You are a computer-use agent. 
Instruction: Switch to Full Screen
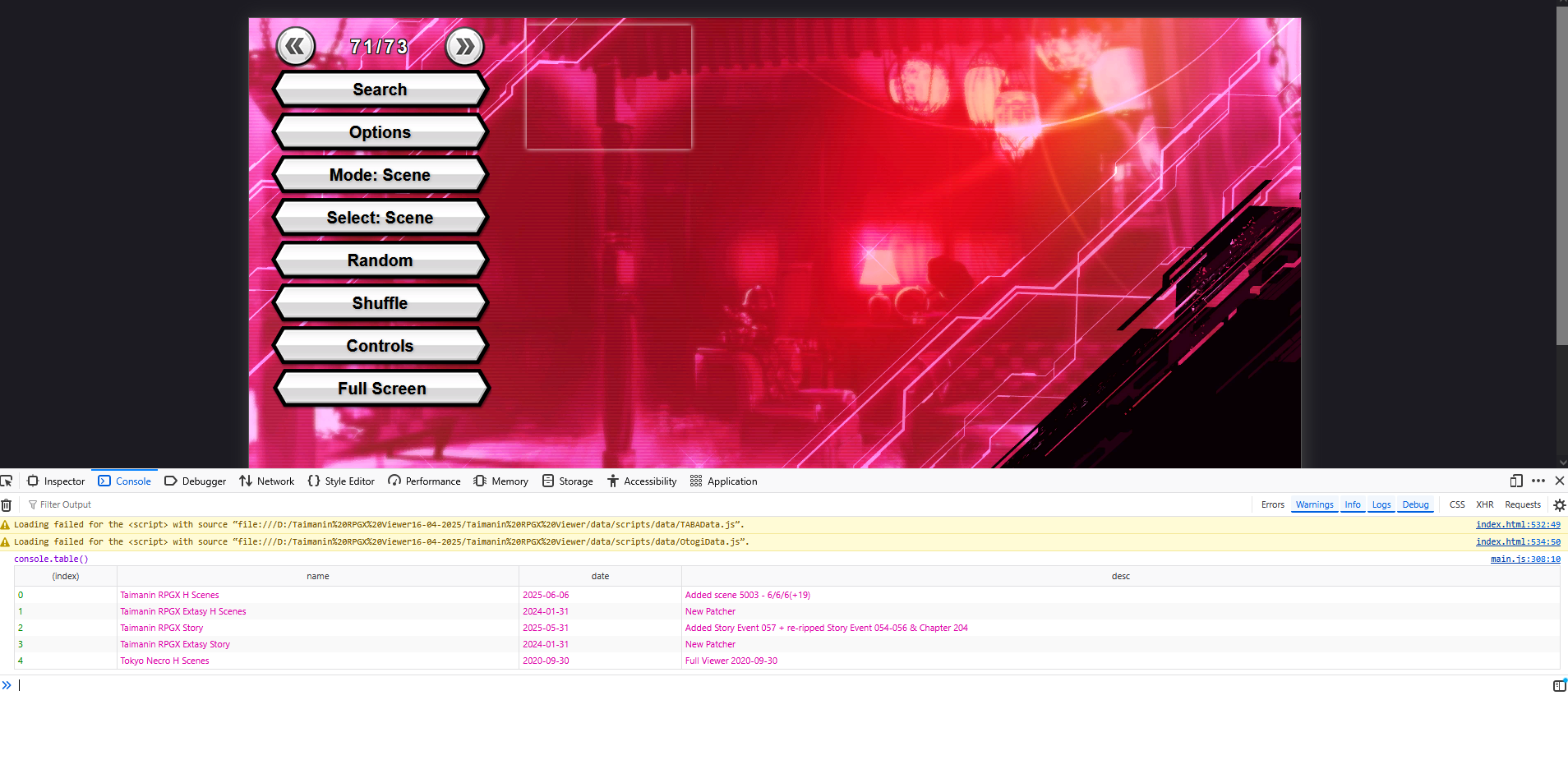380,389
